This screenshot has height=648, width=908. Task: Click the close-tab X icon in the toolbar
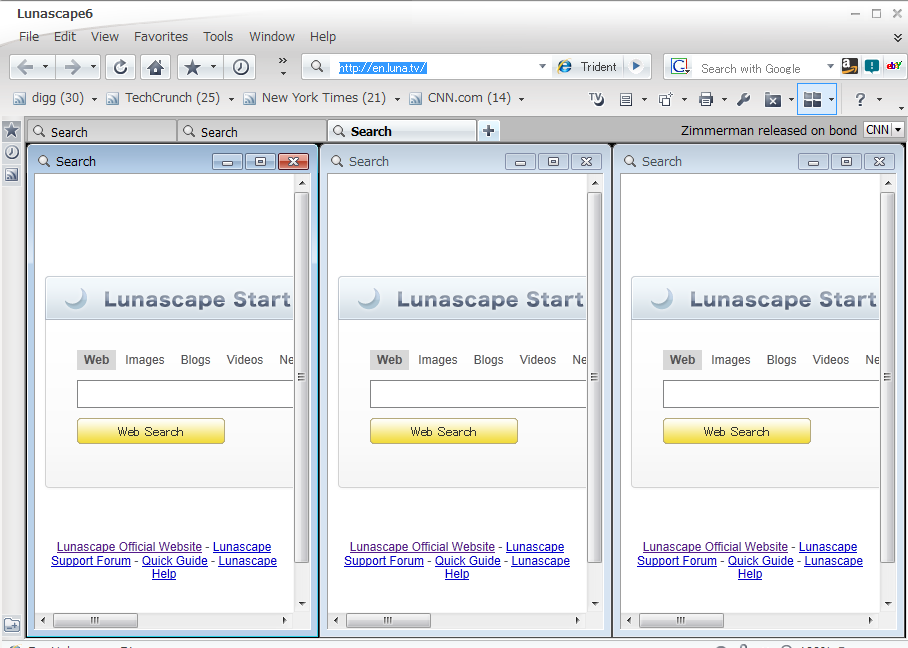coord(772,100)
